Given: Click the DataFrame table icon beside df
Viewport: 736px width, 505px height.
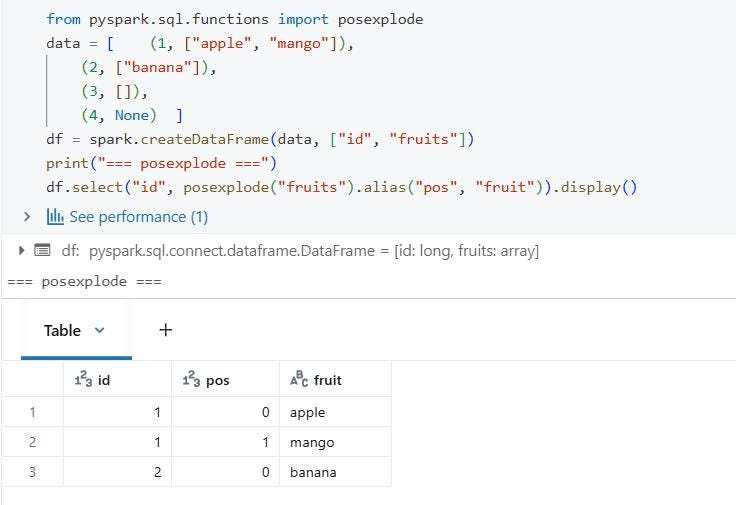Looking at the screenshot, I should [42, 250].
